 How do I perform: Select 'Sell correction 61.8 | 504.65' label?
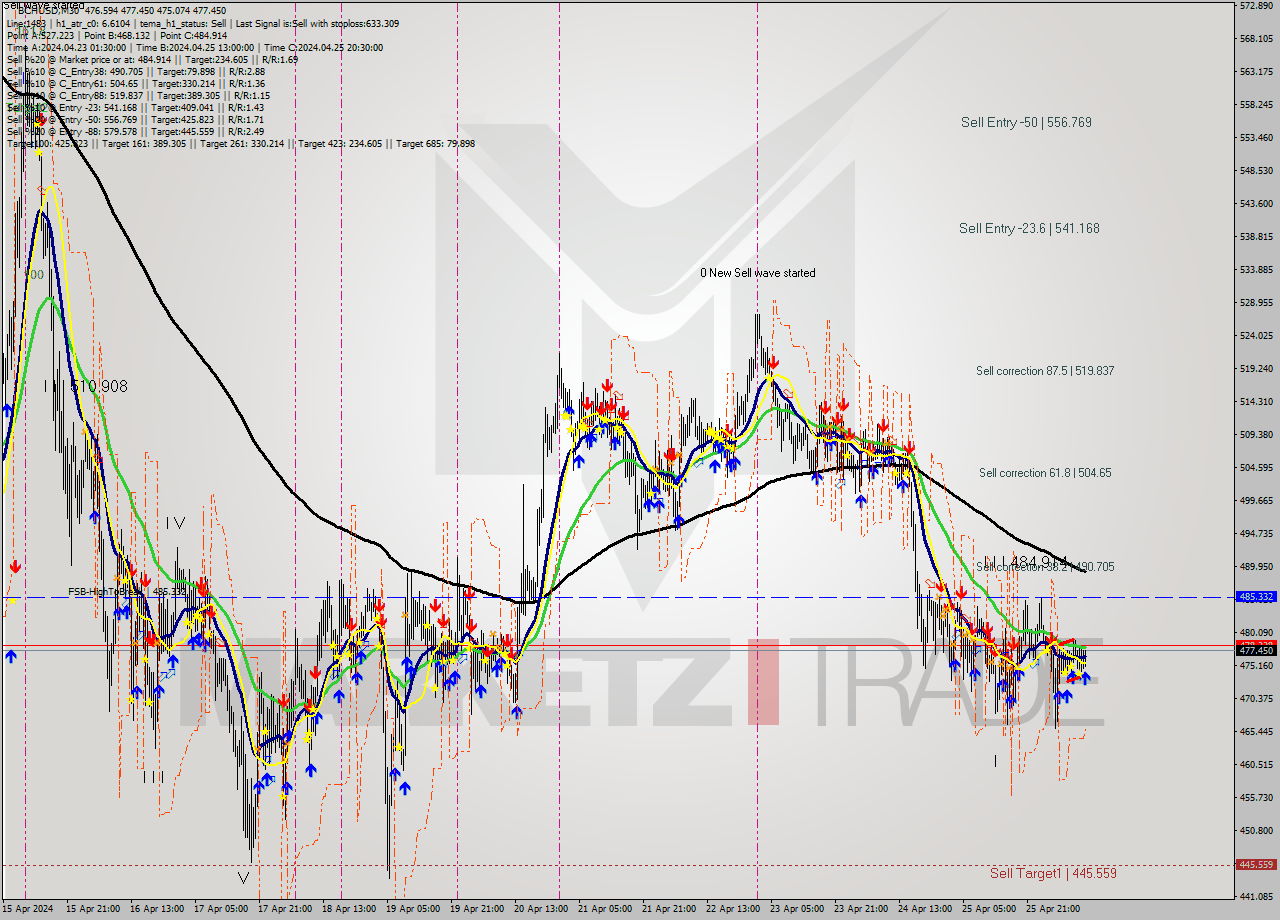click(1045, 473)
